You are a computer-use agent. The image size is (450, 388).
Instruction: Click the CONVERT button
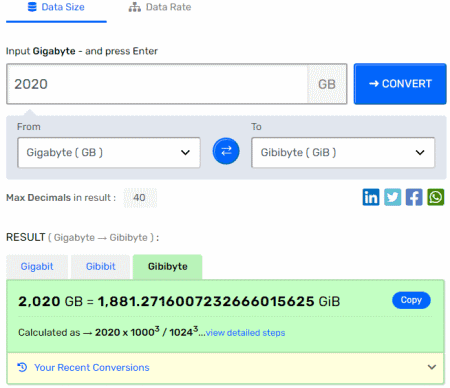(400, 84)
